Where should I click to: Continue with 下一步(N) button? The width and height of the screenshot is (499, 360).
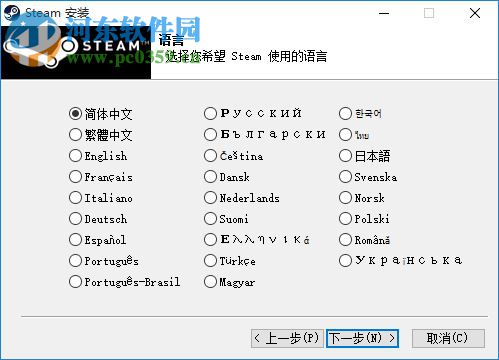[362, 338]
